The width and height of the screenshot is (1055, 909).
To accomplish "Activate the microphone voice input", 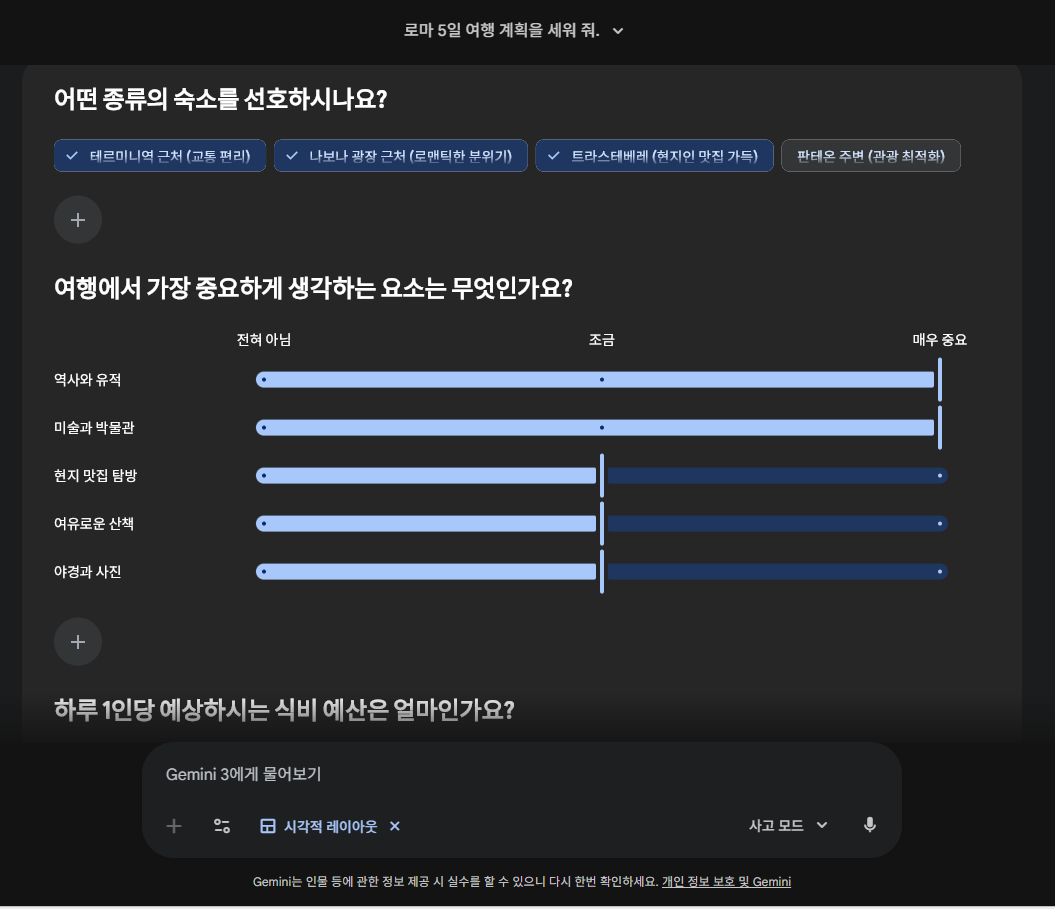I will pyautogui.click(x=869, y=825).
